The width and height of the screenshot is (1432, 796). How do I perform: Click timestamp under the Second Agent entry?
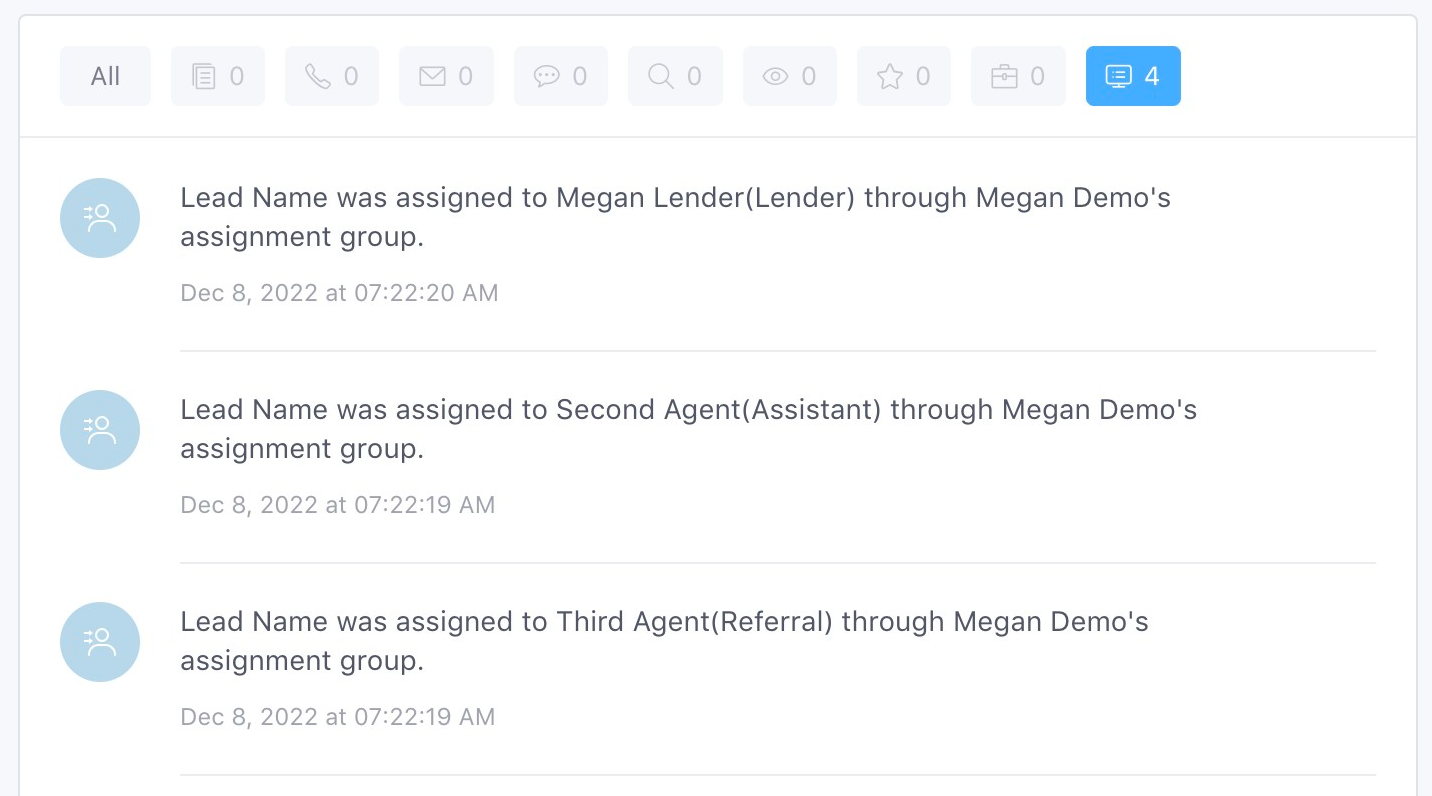pyautogui.click(x=338, y=505)
